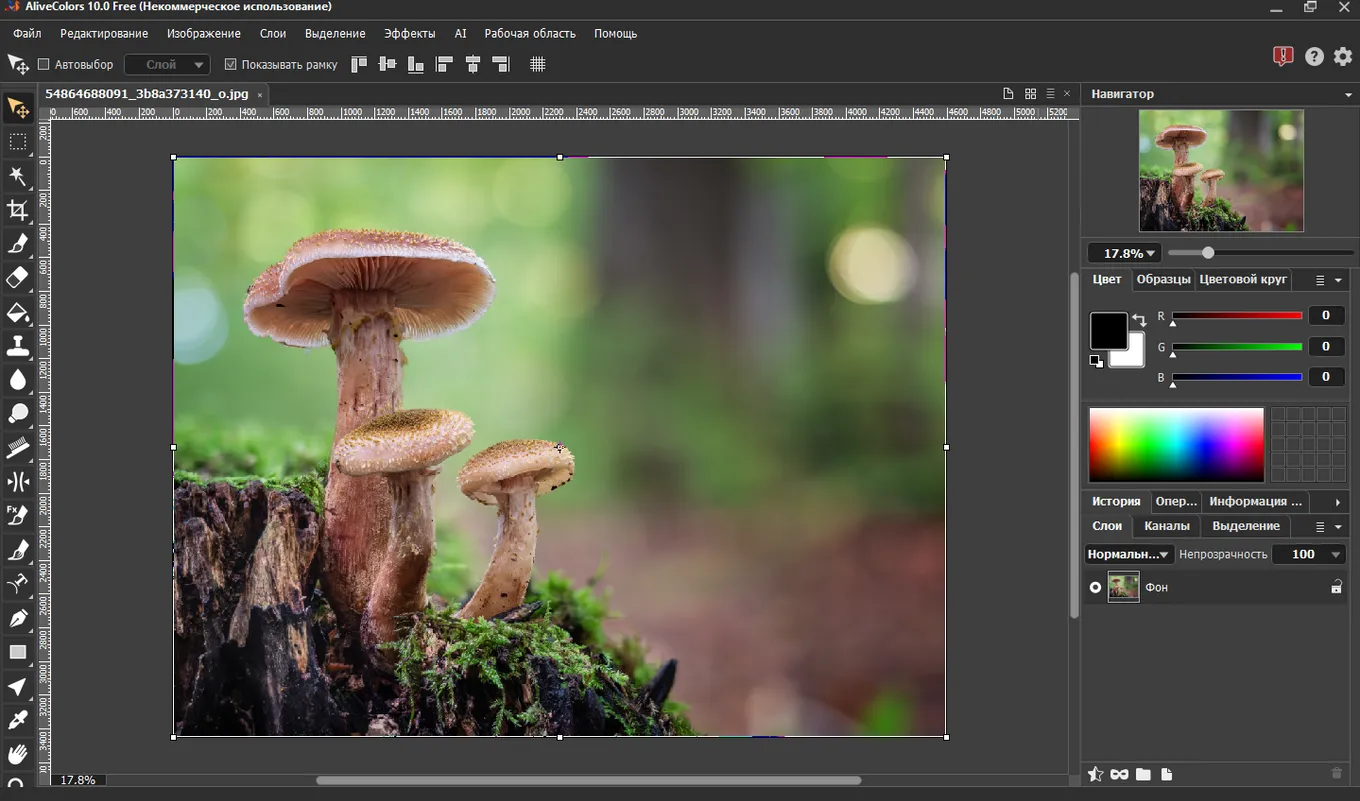Viewport: 1360px width, 801px height.
Task: Expand the 17.8% zoom dropdown
Action: [1124, 254]
